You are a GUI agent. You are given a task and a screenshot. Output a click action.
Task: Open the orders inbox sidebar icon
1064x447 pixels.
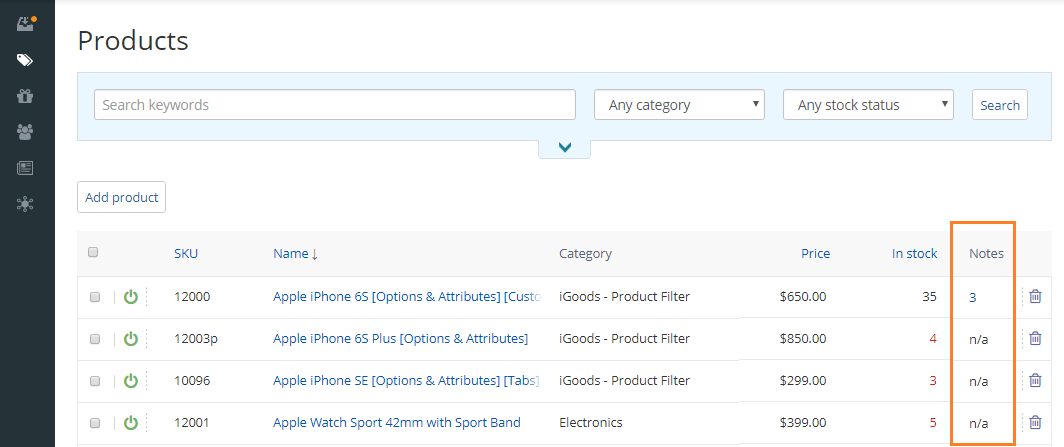[x=25, y=24]
